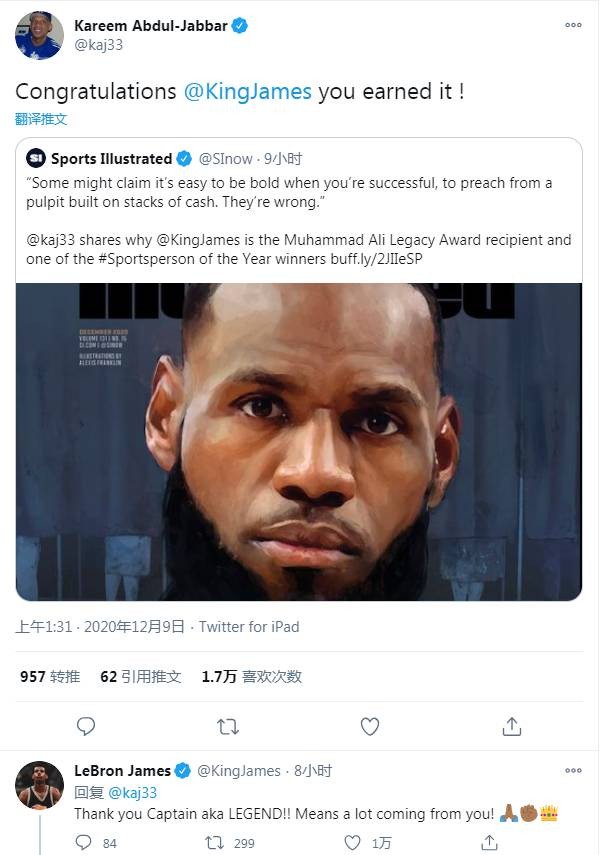Image resolution: width=601 pixels, height=855 pixels.
Task: Show the 1.7万 喜欢次数 likes list
Action: [x=251, y=677]
